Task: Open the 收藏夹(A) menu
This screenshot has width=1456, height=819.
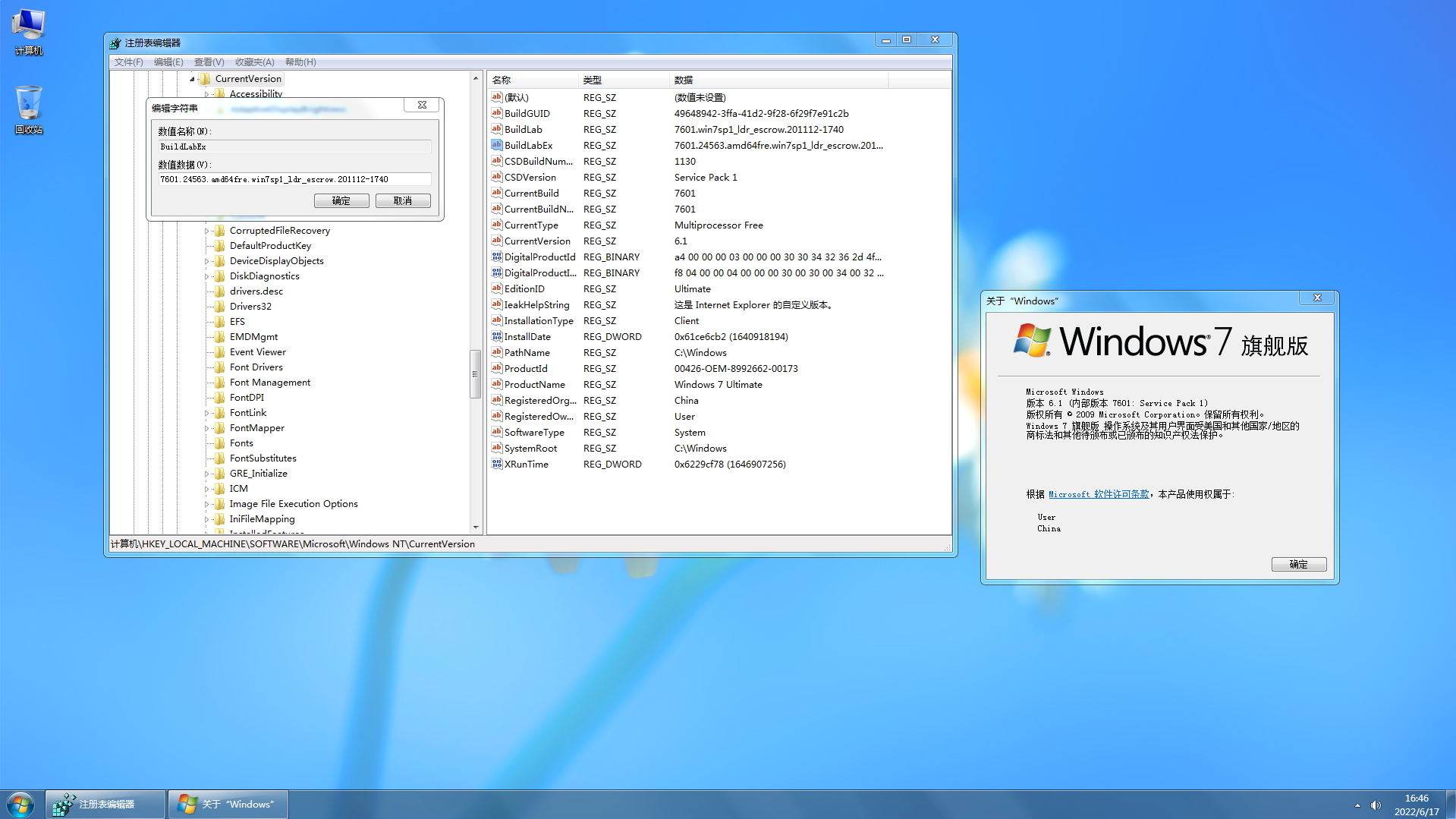Action: (x=254, y=62)
